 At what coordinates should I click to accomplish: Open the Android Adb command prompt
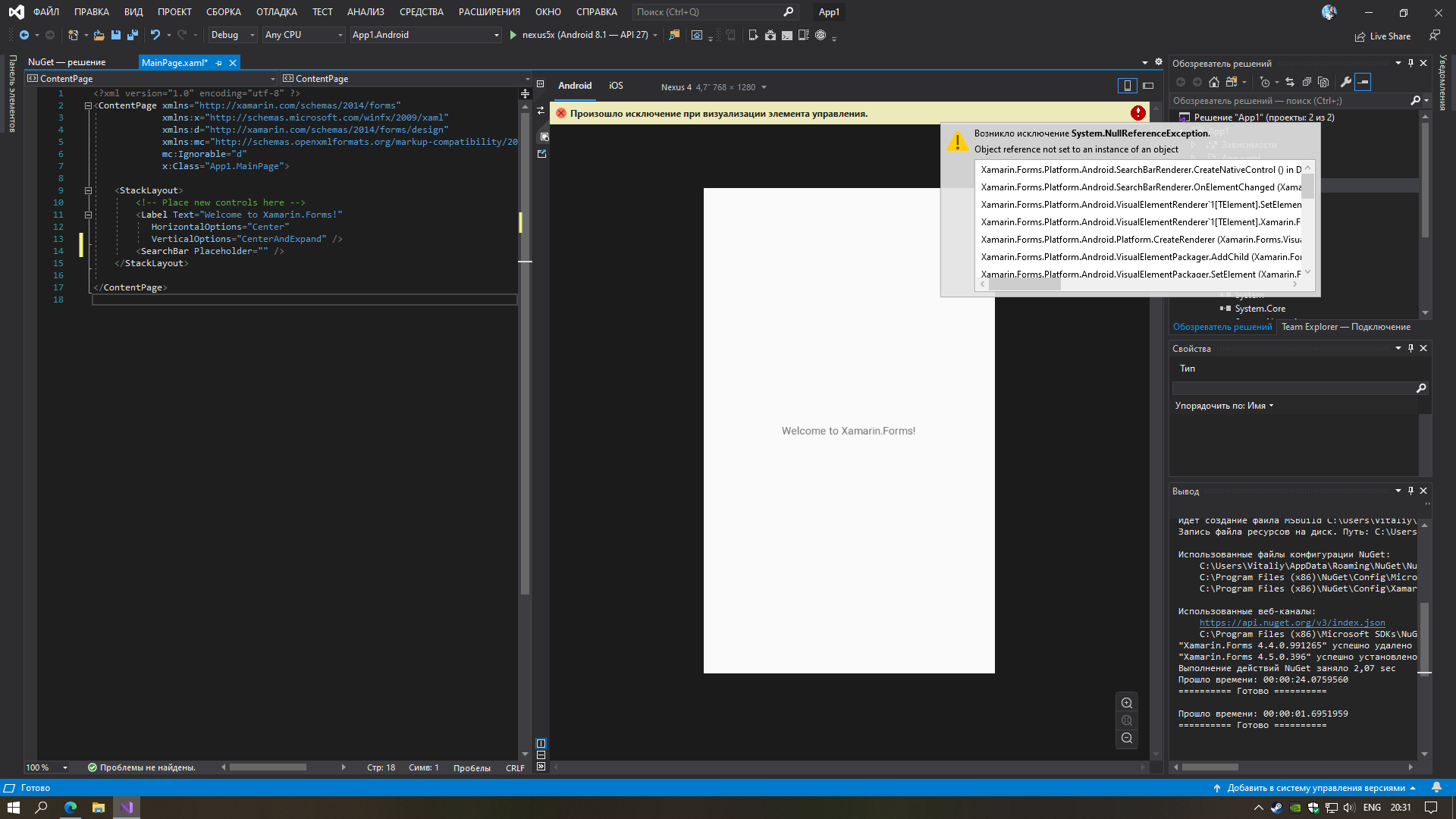click(x=787, y=35)
